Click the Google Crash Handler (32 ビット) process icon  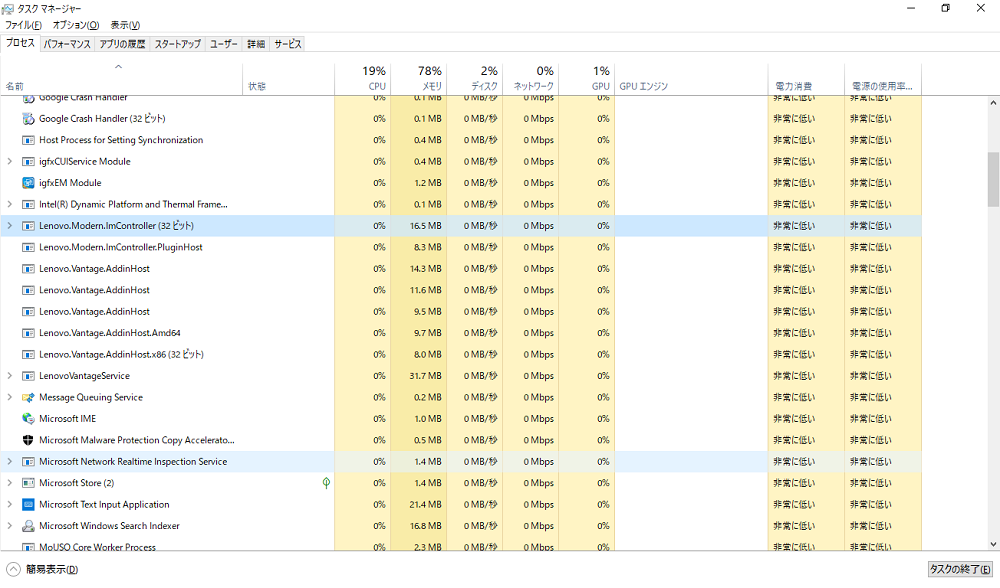(x=28, y=119)
